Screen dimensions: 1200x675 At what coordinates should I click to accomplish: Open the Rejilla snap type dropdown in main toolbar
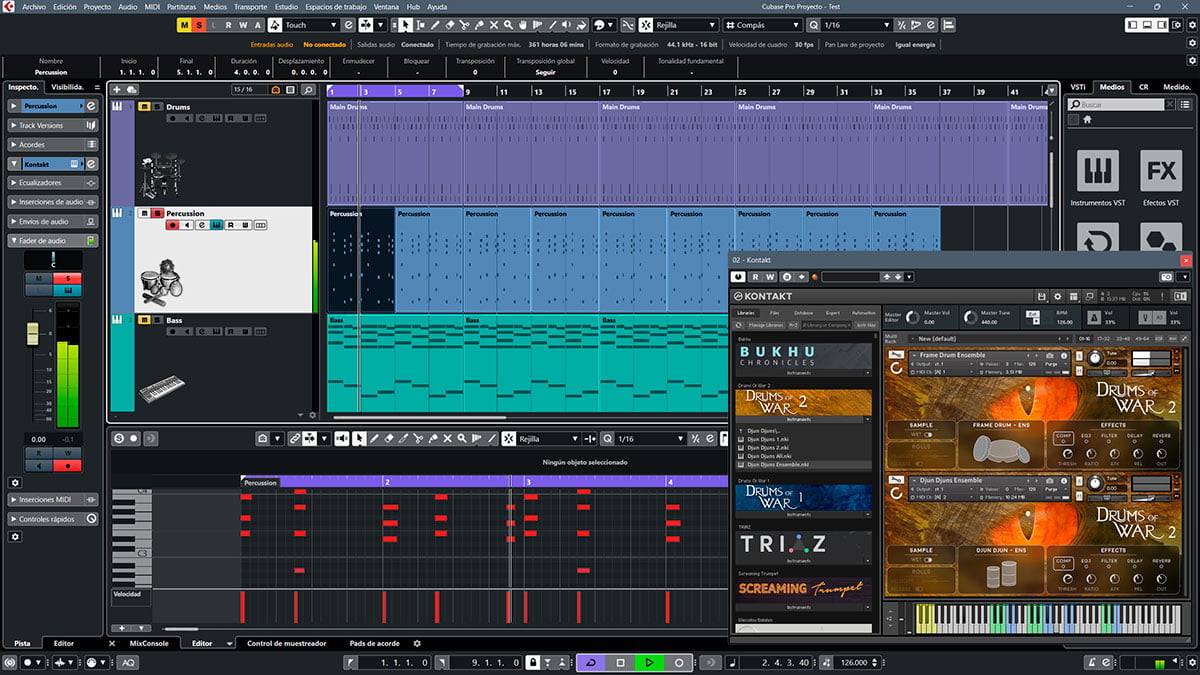tap(686, 25)
